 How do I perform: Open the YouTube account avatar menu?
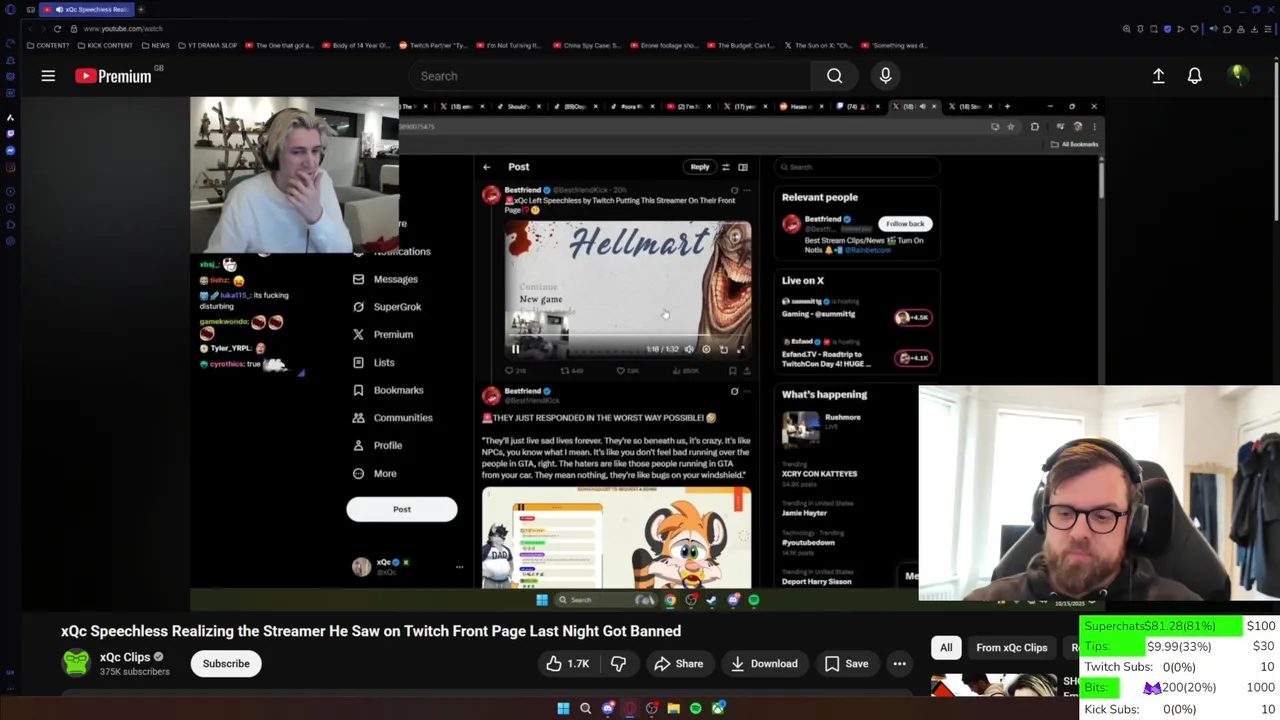coord(1238,75)
